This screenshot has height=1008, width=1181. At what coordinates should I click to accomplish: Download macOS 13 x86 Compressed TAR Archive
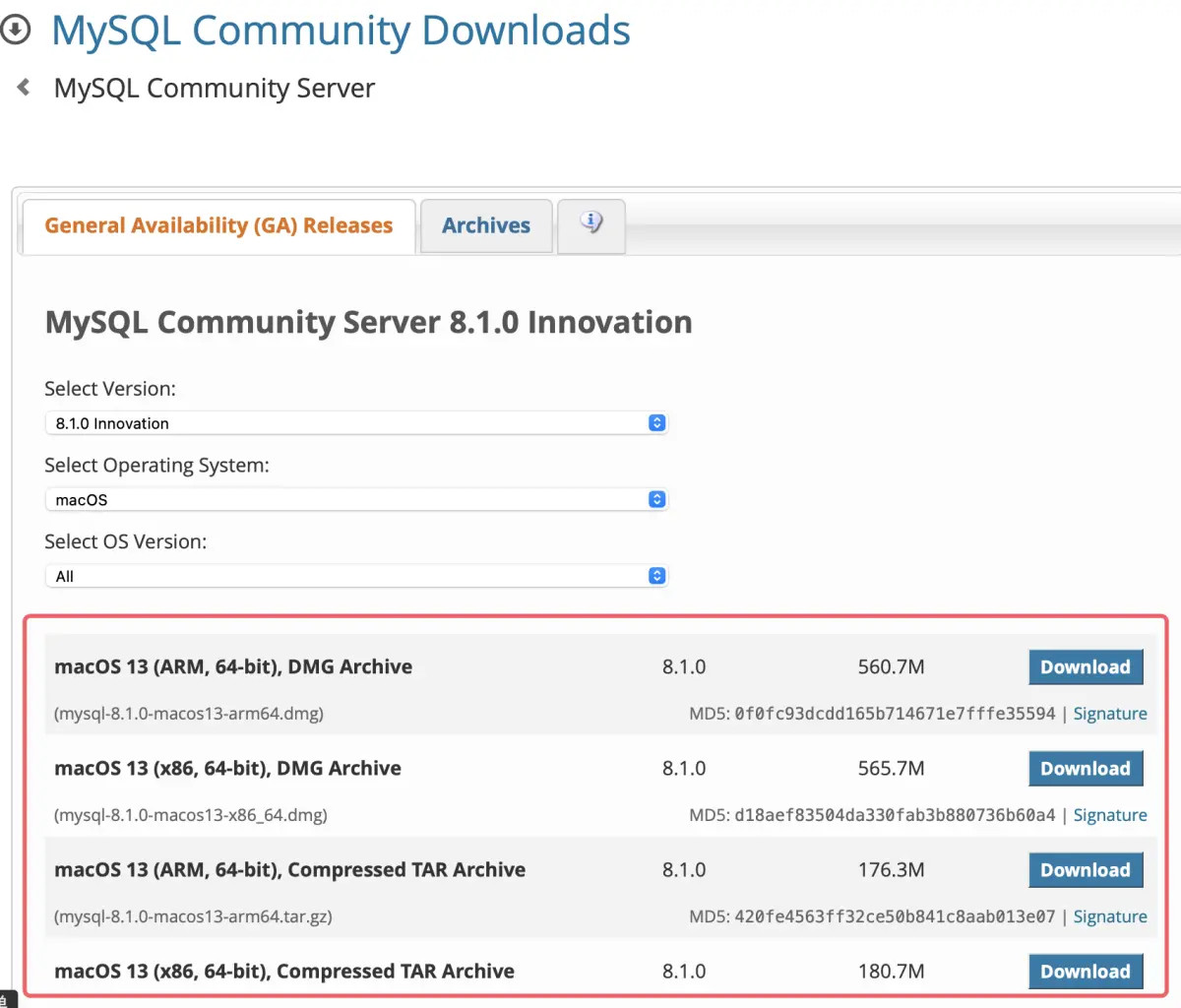pos(1086,972)
